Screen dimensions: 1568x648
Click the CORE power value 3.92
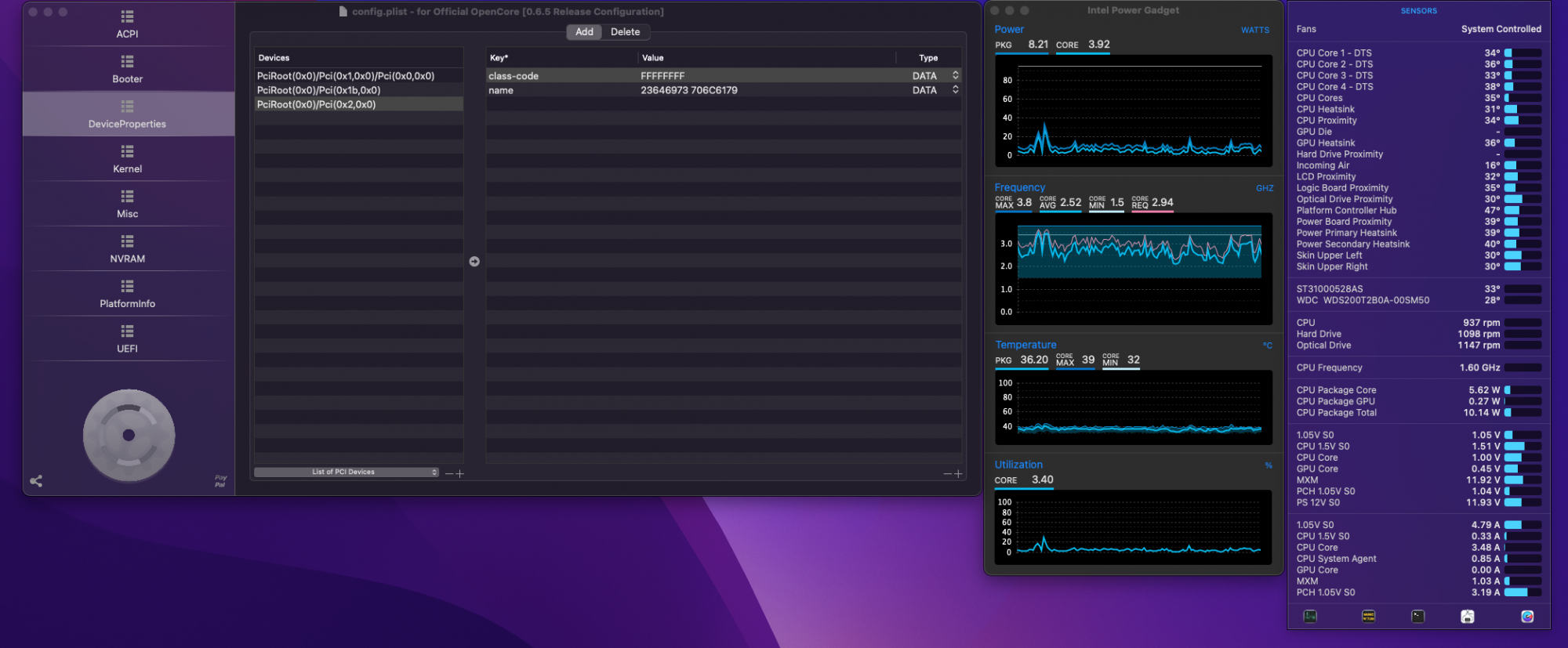click(1099, 45)
